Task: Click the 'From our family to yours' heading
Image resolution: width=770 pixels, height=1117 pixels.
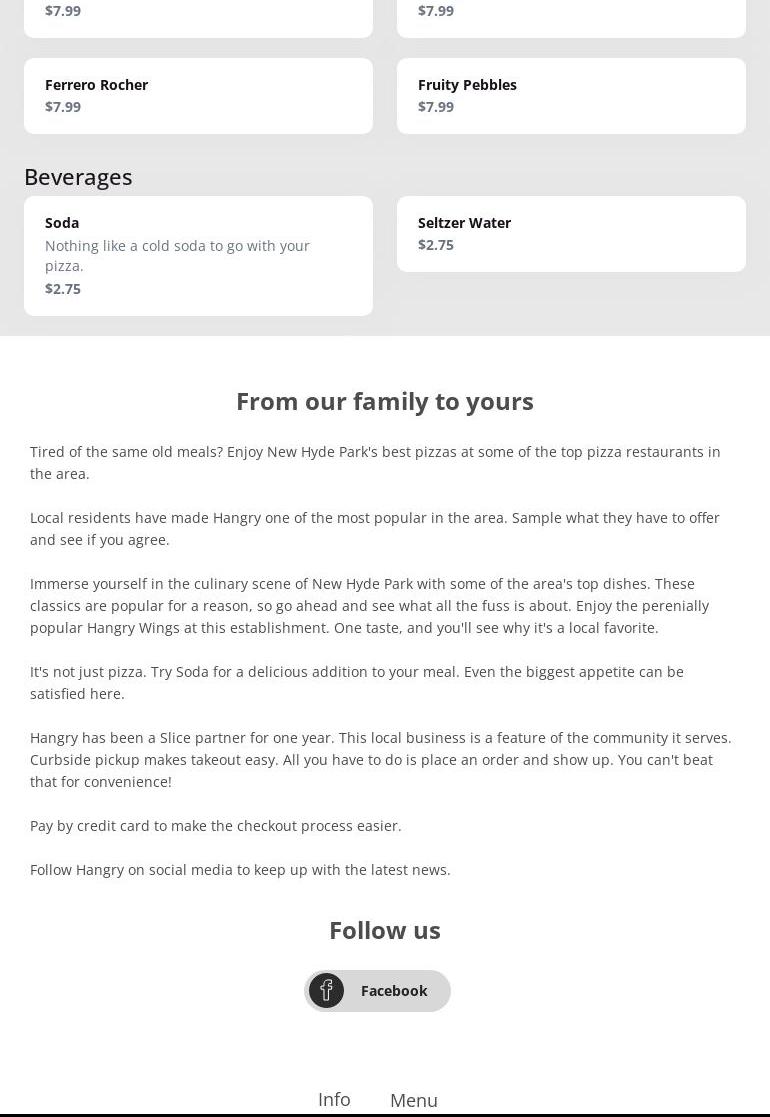Action: pos(385,401)
